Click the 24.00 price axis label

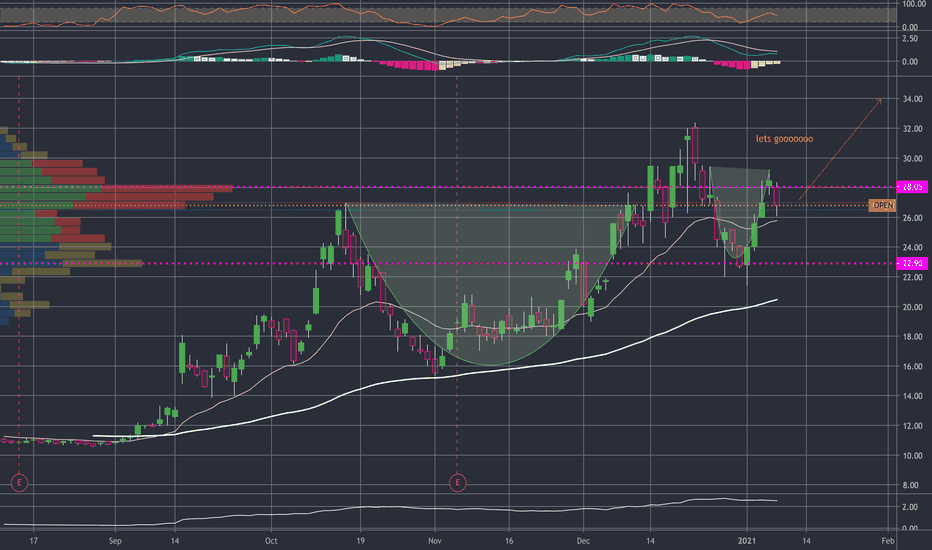pos(912,247)
